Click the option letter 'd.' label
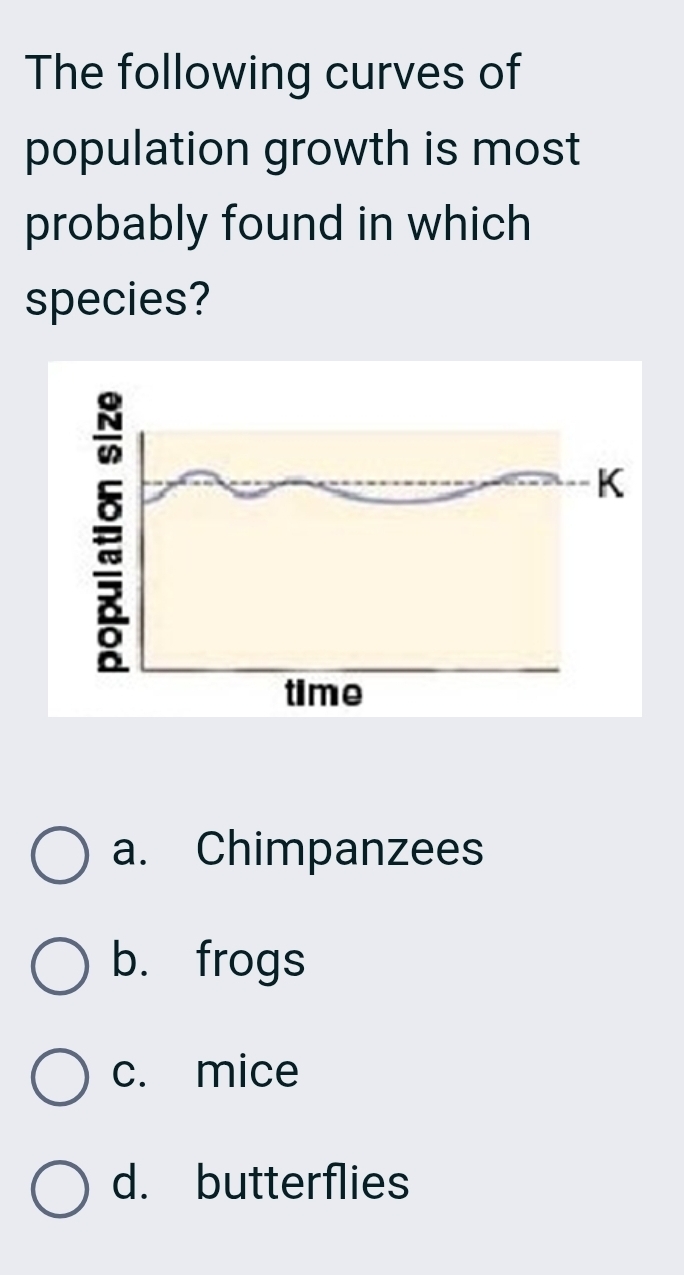 [132, 1185]
